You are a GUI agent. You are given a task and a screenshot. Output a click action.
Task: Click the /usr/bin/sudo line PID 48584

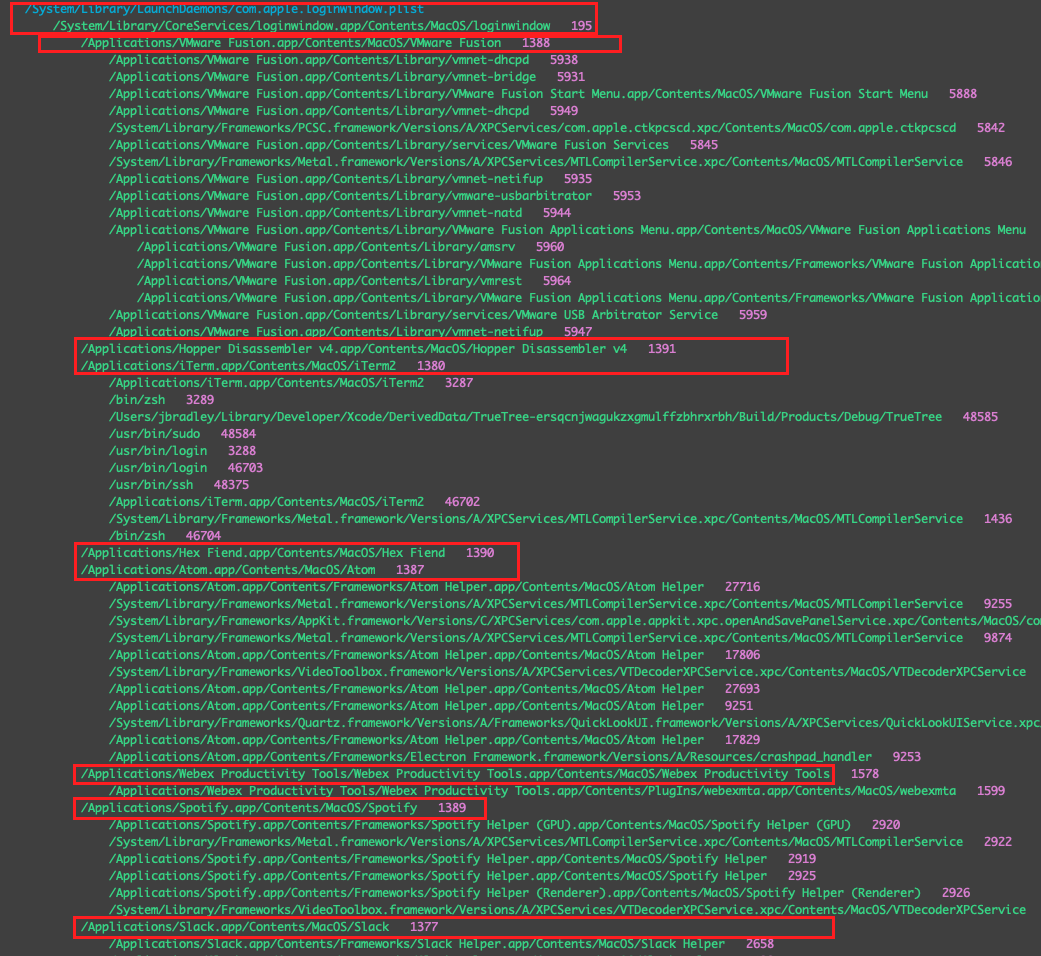tap(182, 434)
